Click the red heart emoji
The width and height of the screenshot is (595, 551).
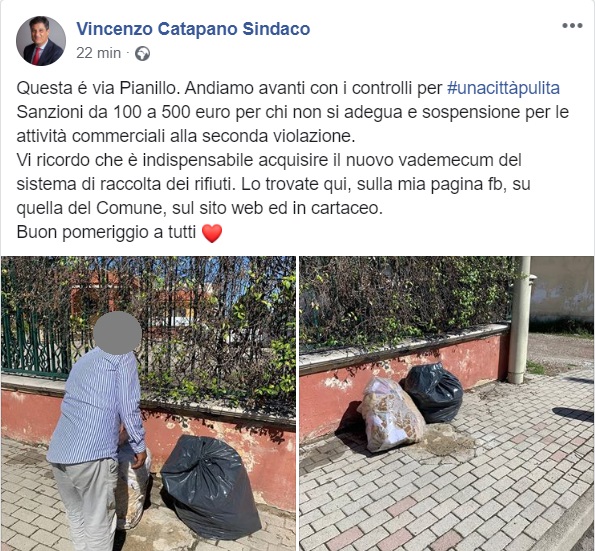(x=212, y=233)
